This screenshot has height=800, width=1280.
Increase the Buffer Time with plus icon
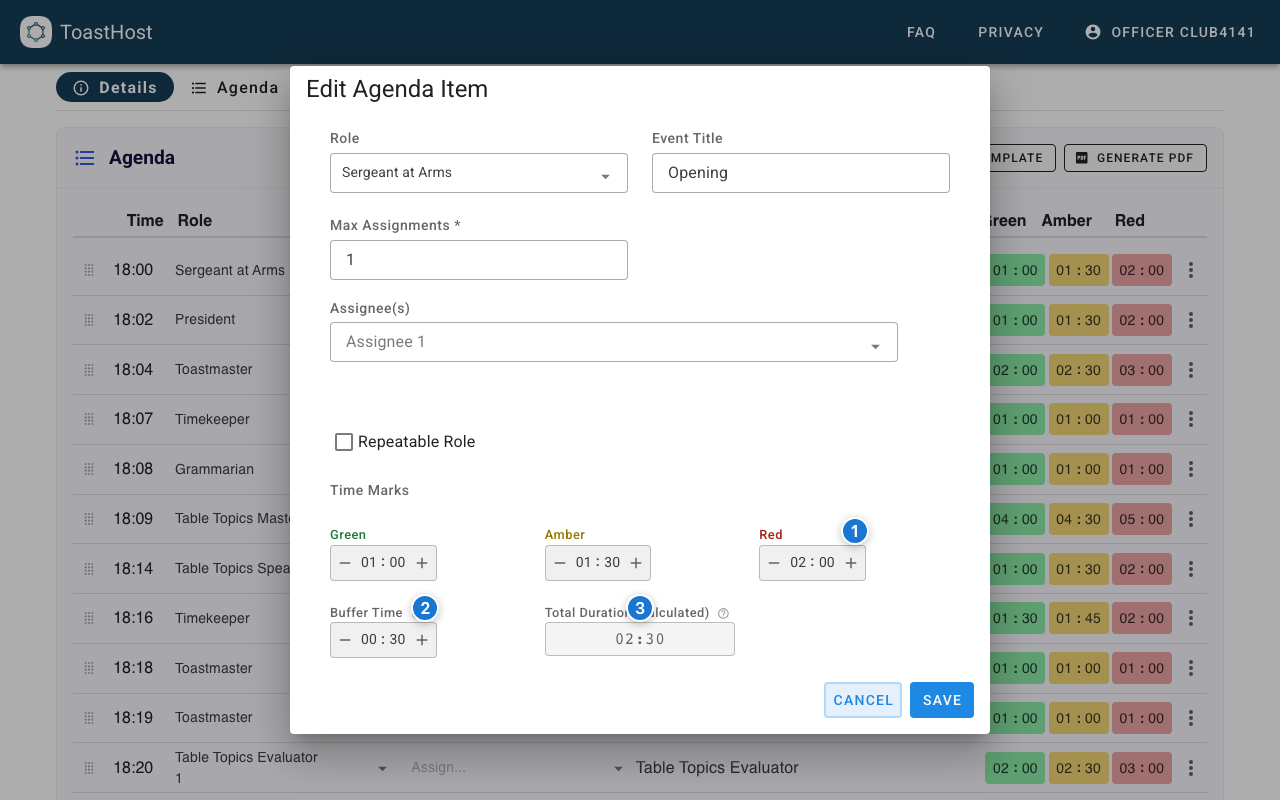[422, 640]
